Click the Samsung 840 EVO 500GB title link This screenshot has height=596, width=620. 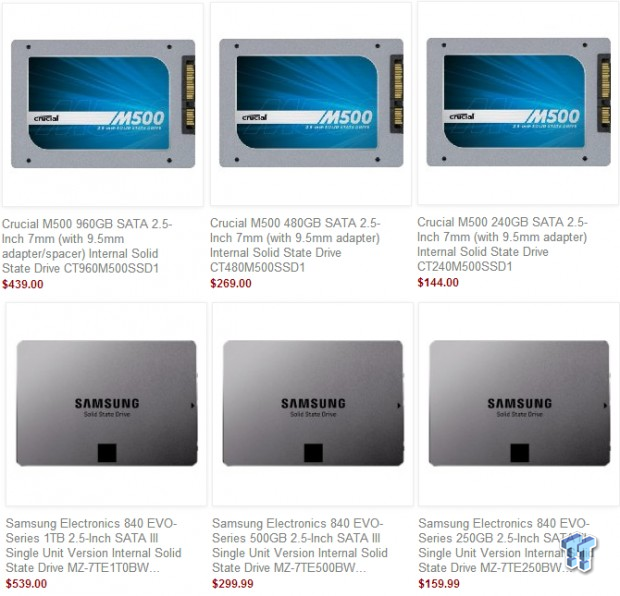point(300,545)
